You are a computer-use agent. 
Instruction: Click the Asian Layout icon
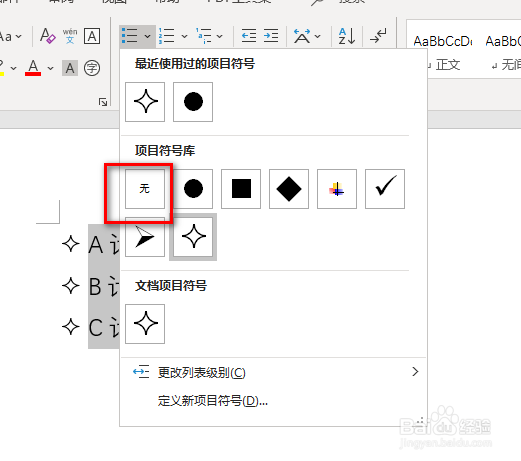click(x=302, y=36)
